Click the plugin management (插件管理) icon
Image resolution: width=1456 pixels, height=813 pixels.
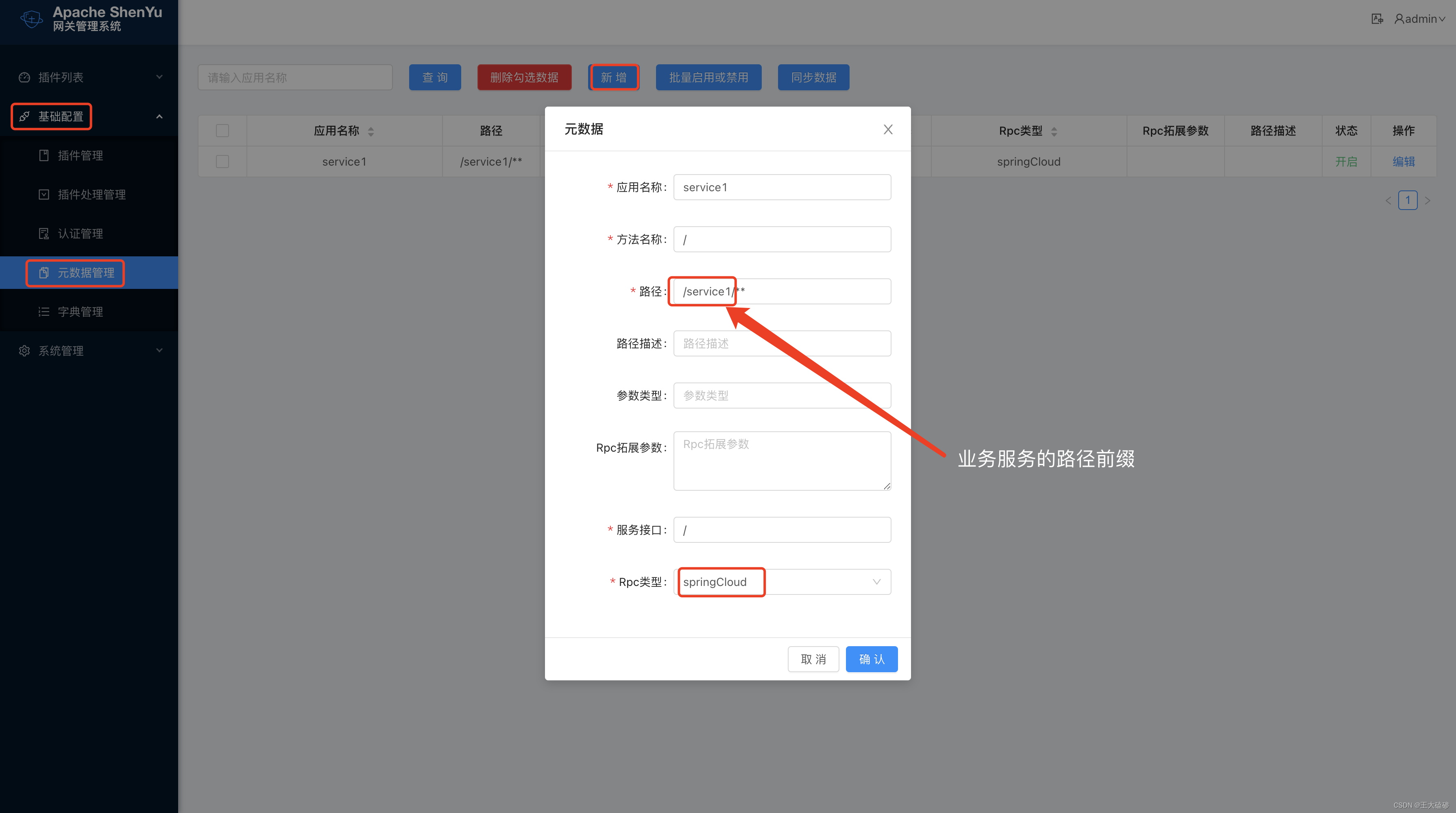coord(44,155)
